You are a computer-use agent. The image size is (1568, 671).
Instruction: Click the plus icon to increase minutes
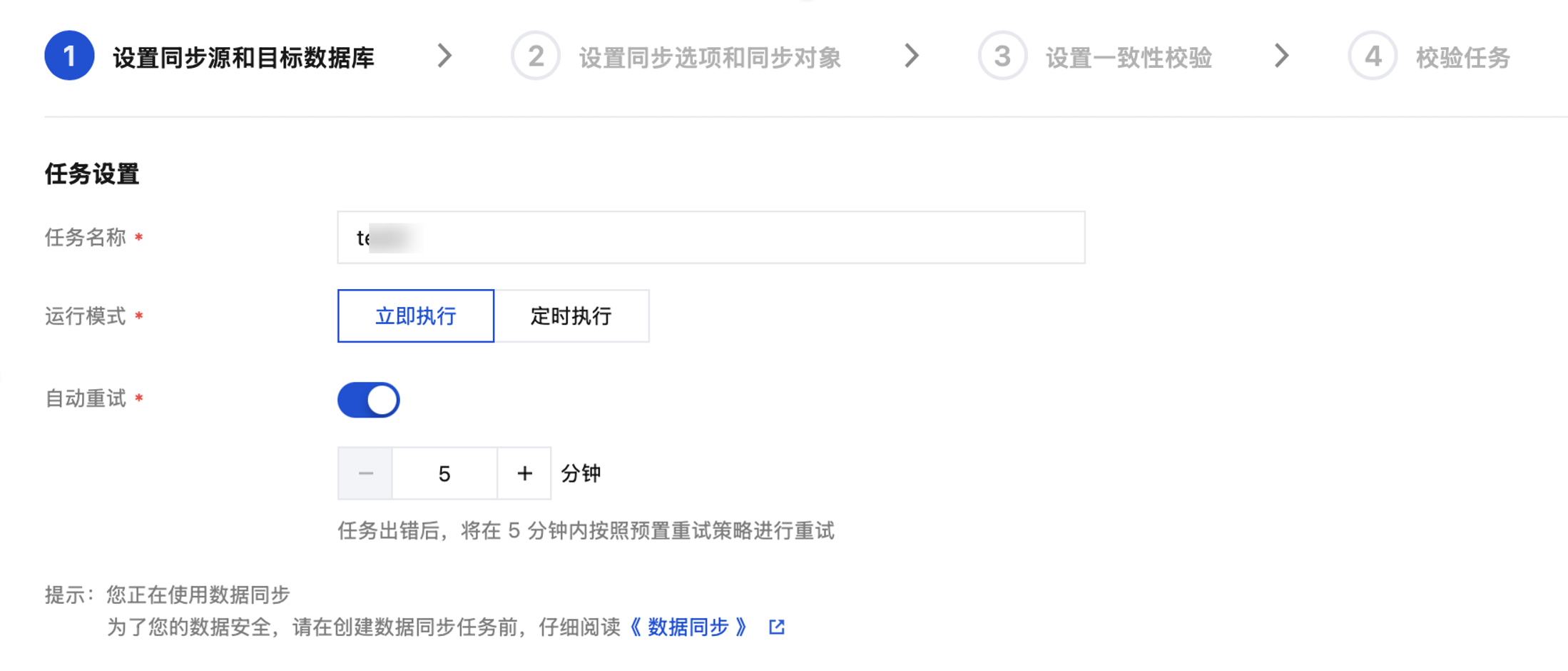(x=524, y=473)
